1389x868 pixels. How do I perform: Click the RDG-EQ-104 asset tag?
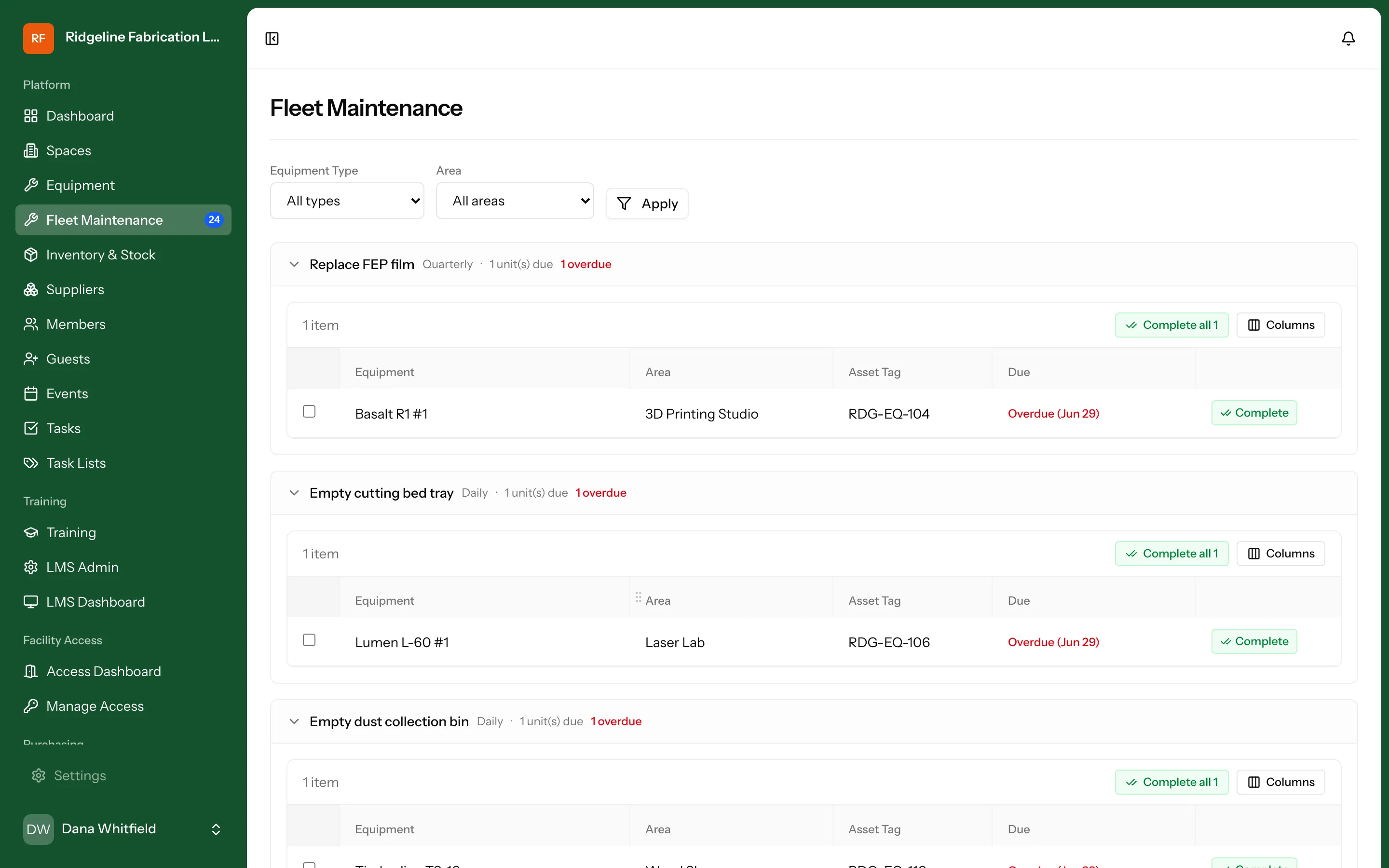pyautogui.click(x=888, y=414)
